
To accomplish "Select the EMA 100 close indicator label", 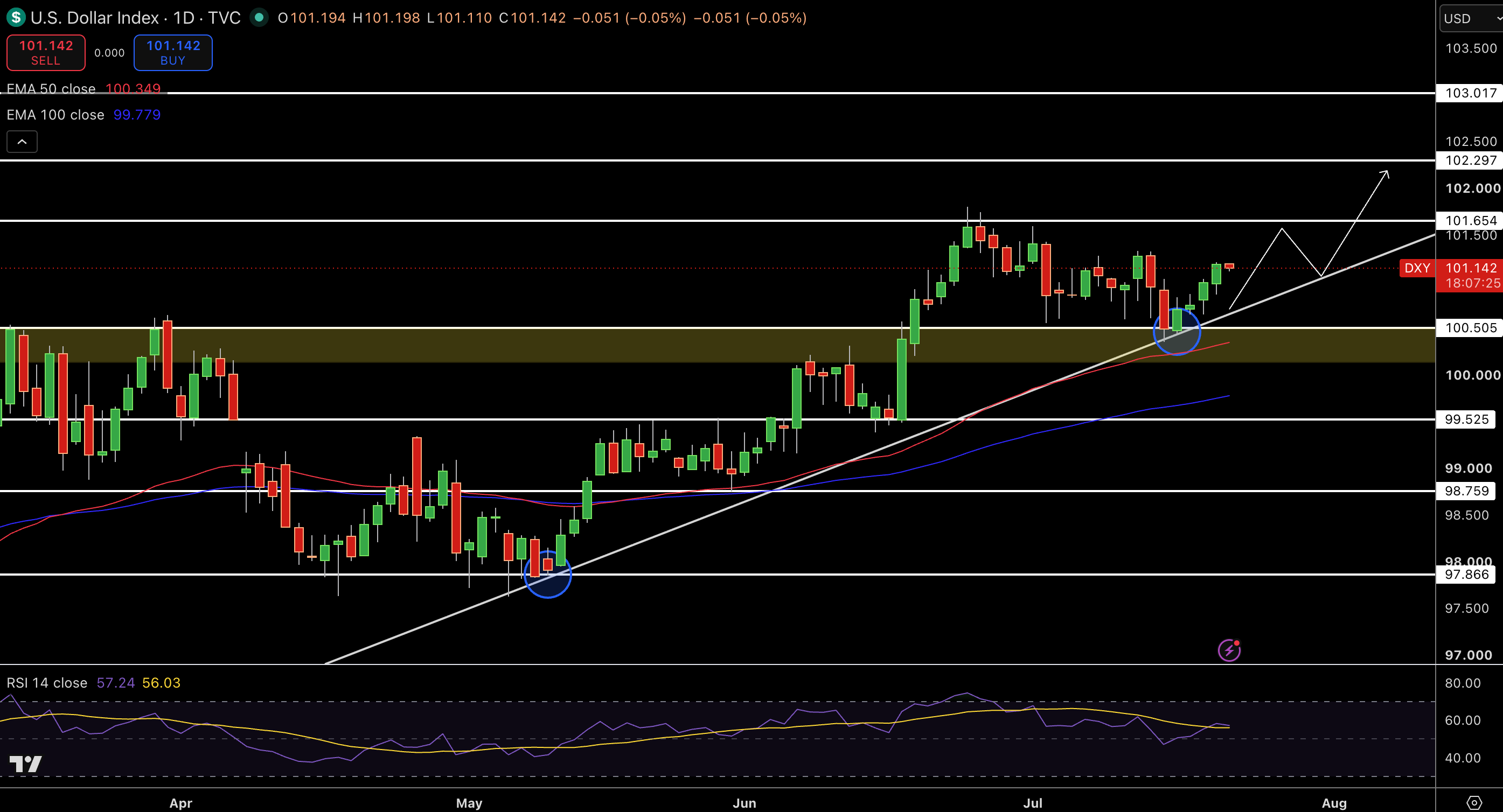I will coord(55,114).
